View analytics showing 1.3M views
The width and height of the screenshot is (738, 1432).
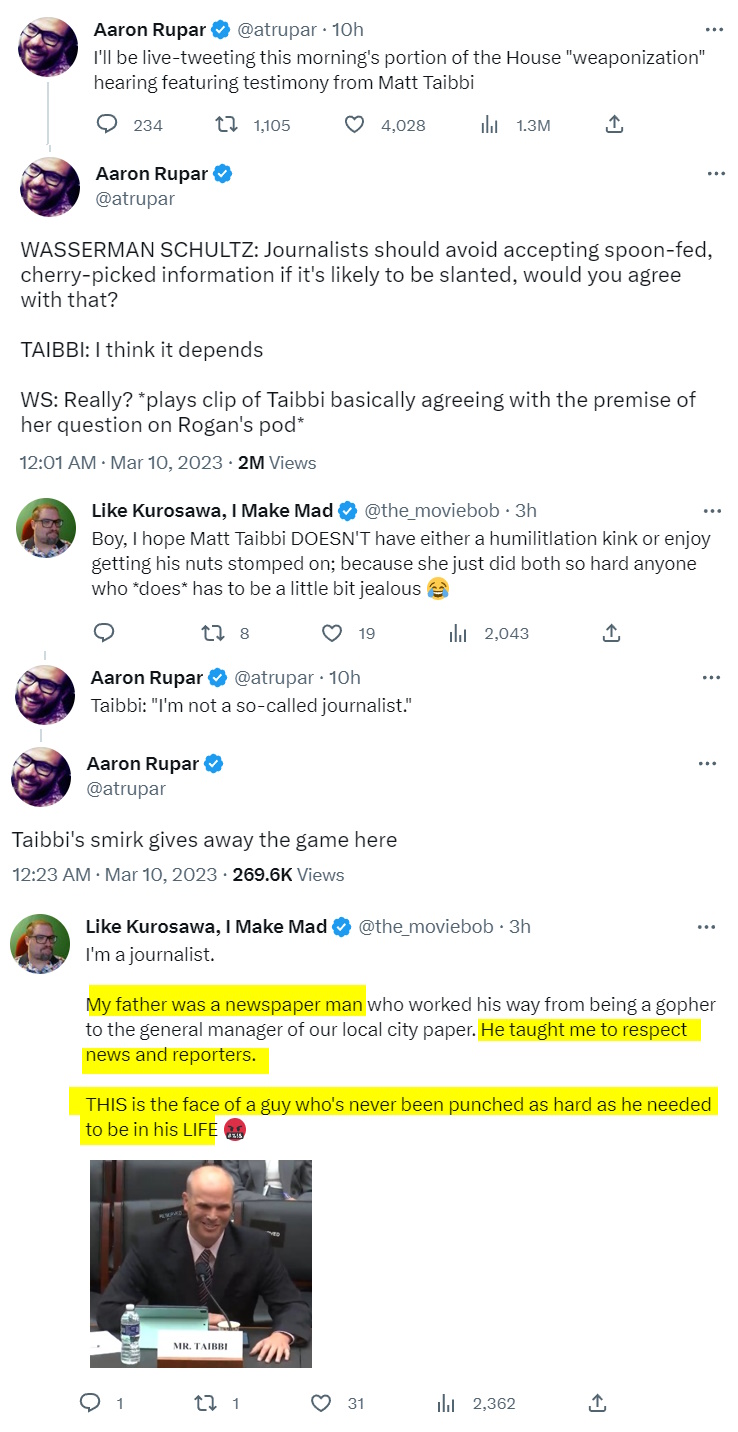pos(490,124)
